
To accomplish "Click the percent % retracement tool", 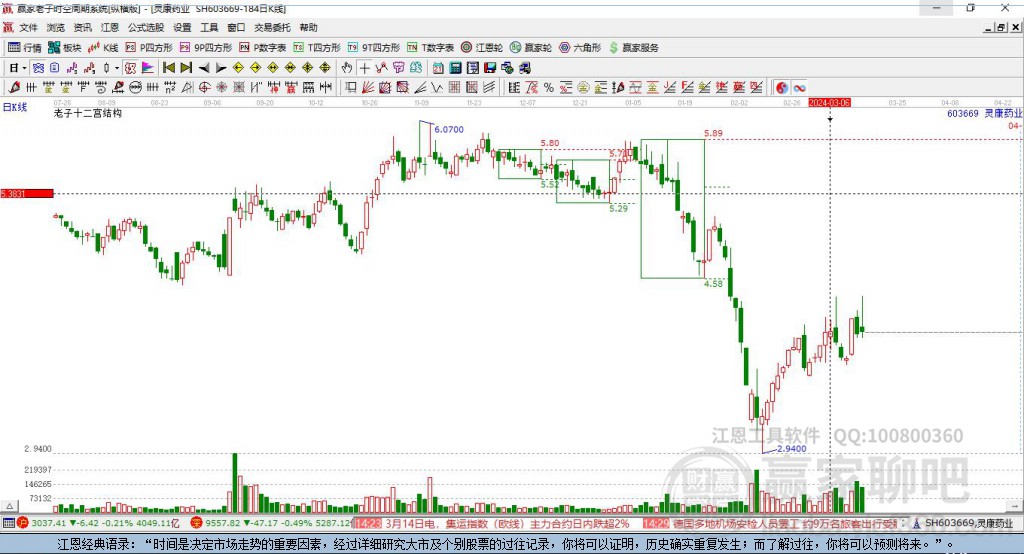I will [549, 88].
